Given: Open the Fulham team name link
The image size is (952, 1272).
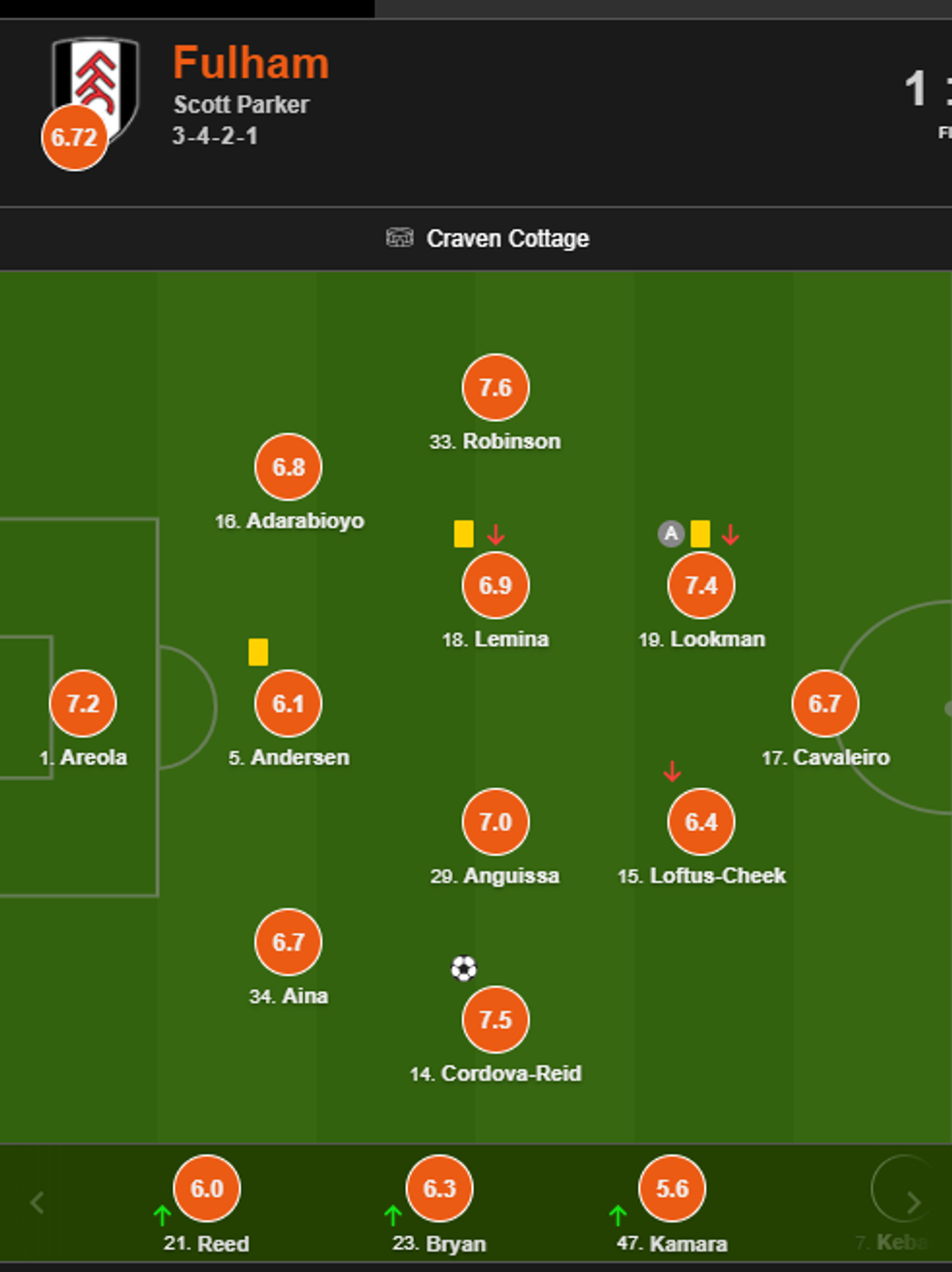Looking at the screenshot, I should tap(251, 64).
